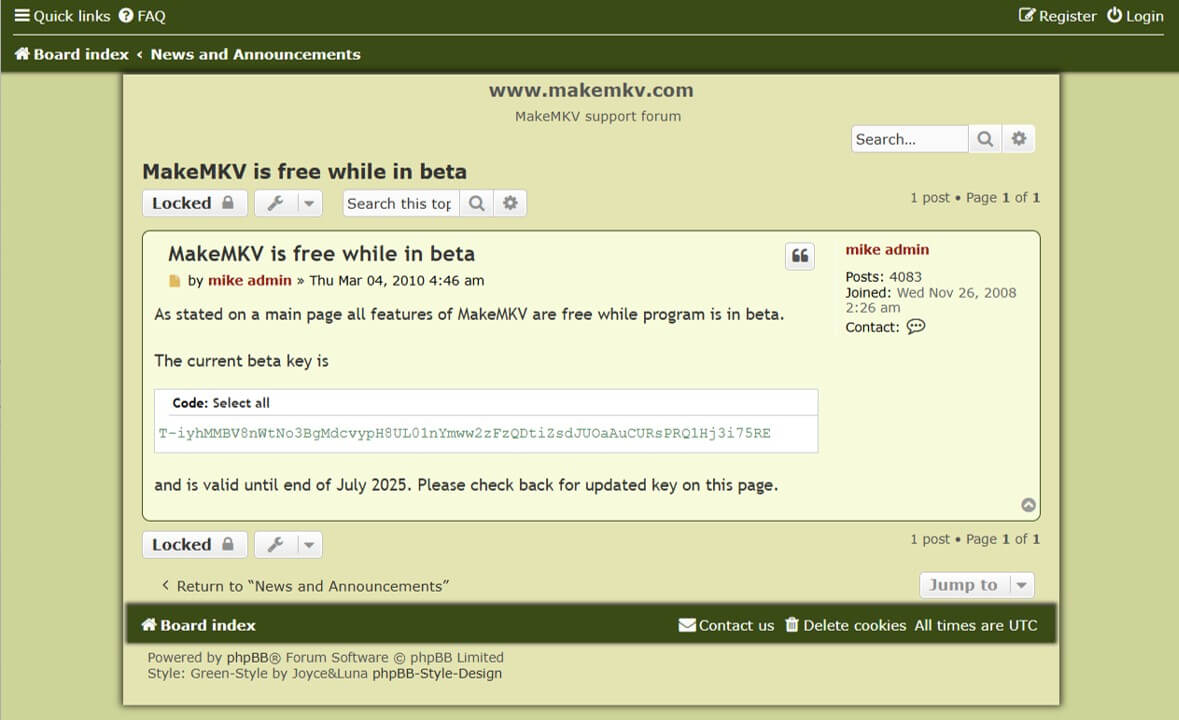Click the bottom Locked button
The width and height of the screenshot is (1179, 720).
pyautogui.click(x=195, y=544)
